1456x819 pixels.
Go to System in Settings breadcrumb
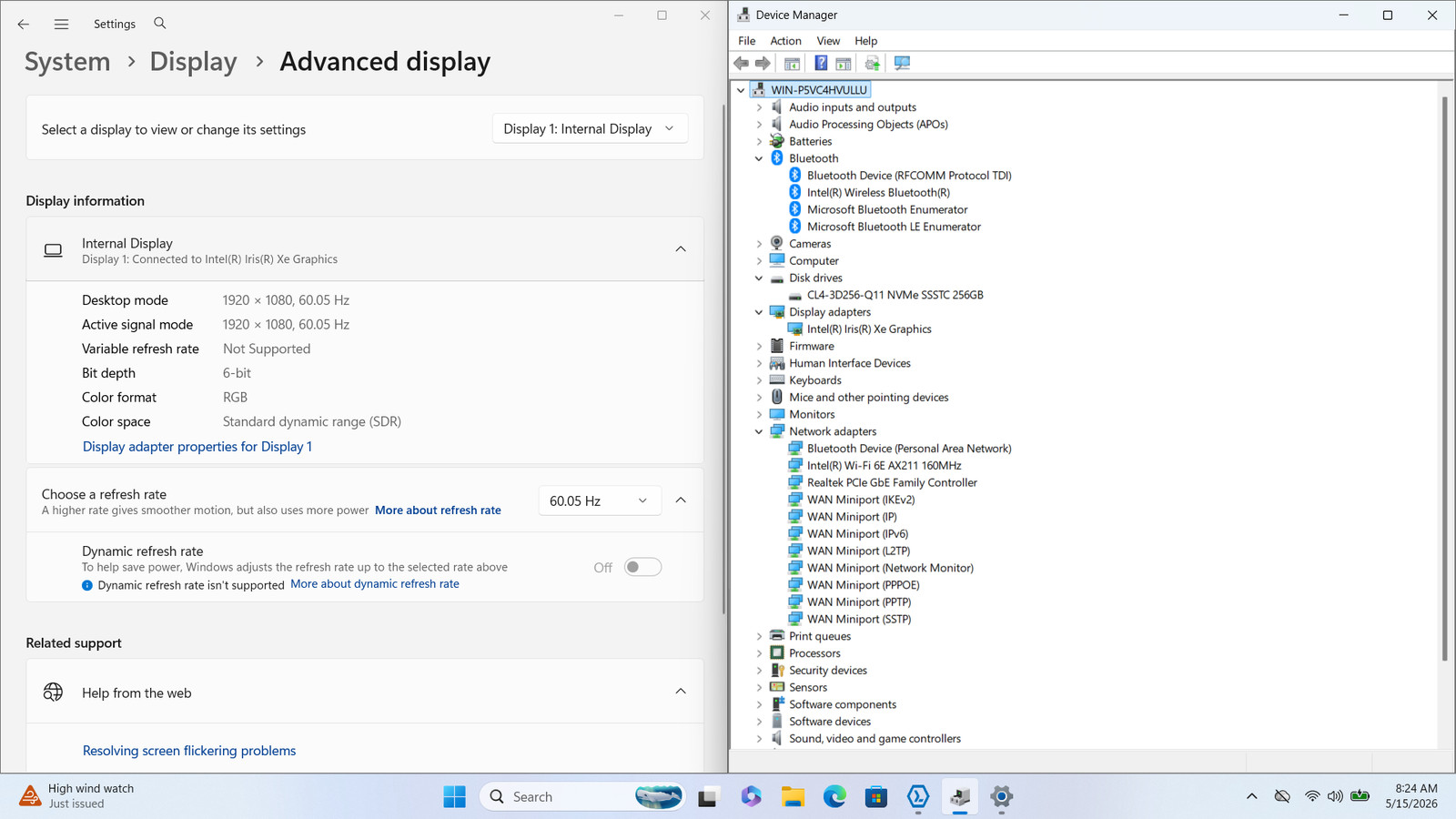(x=67, y=62)
